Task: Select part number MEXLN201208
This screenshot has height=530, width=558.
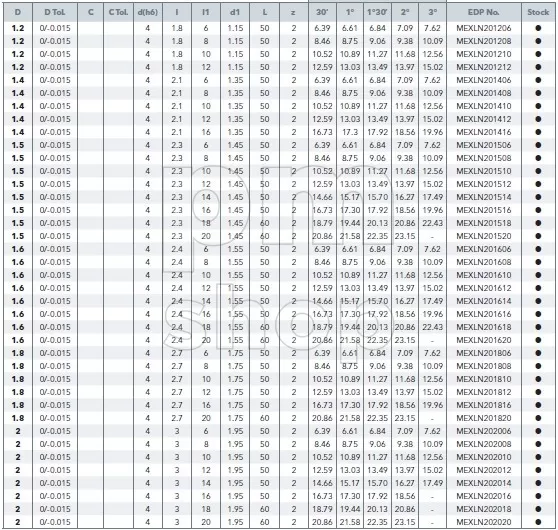Action: point(484,41)
